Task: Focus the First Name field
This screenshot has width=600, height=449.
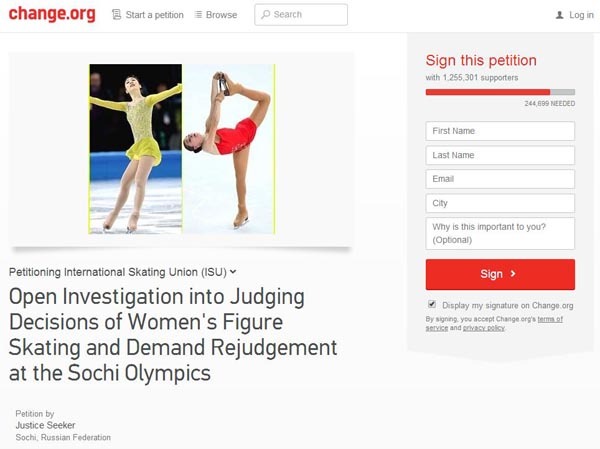Action: [500, 131]
